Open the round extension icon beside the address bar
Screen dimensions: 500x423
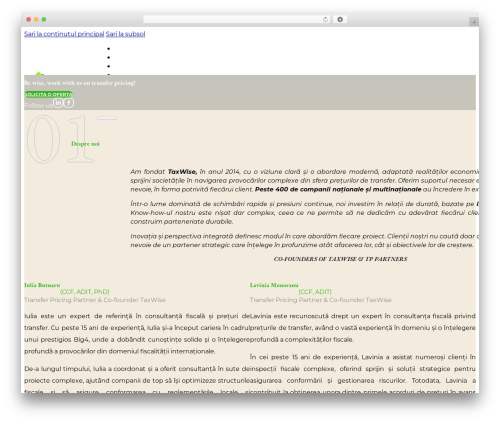coord(340,20)
